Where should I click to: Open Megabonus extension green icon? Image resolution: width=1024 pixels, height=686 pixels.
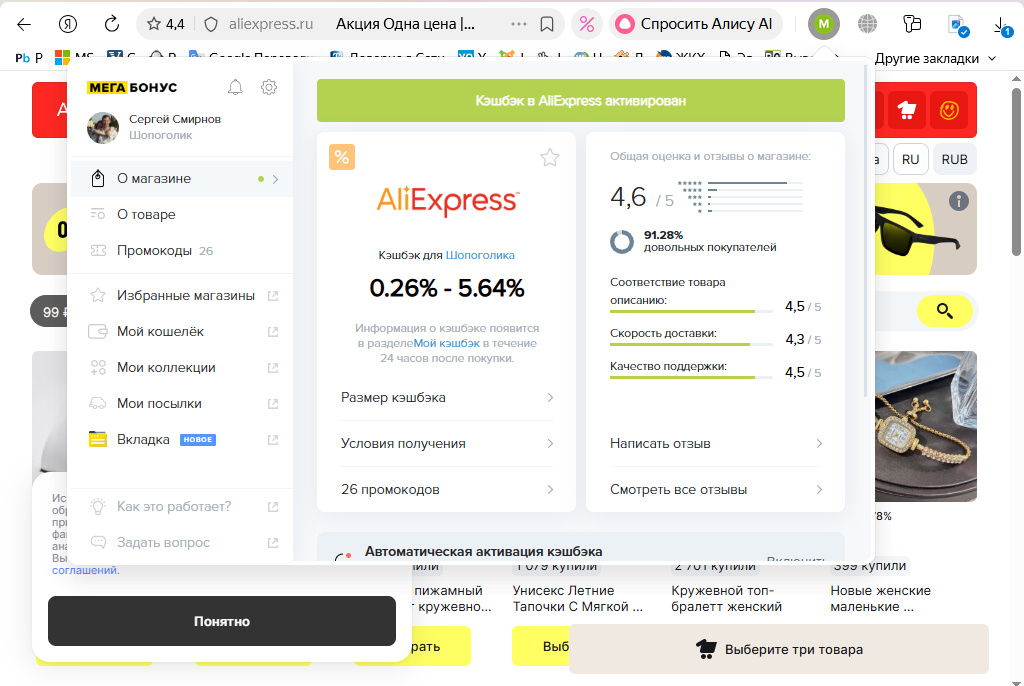(x=824, y=25)
